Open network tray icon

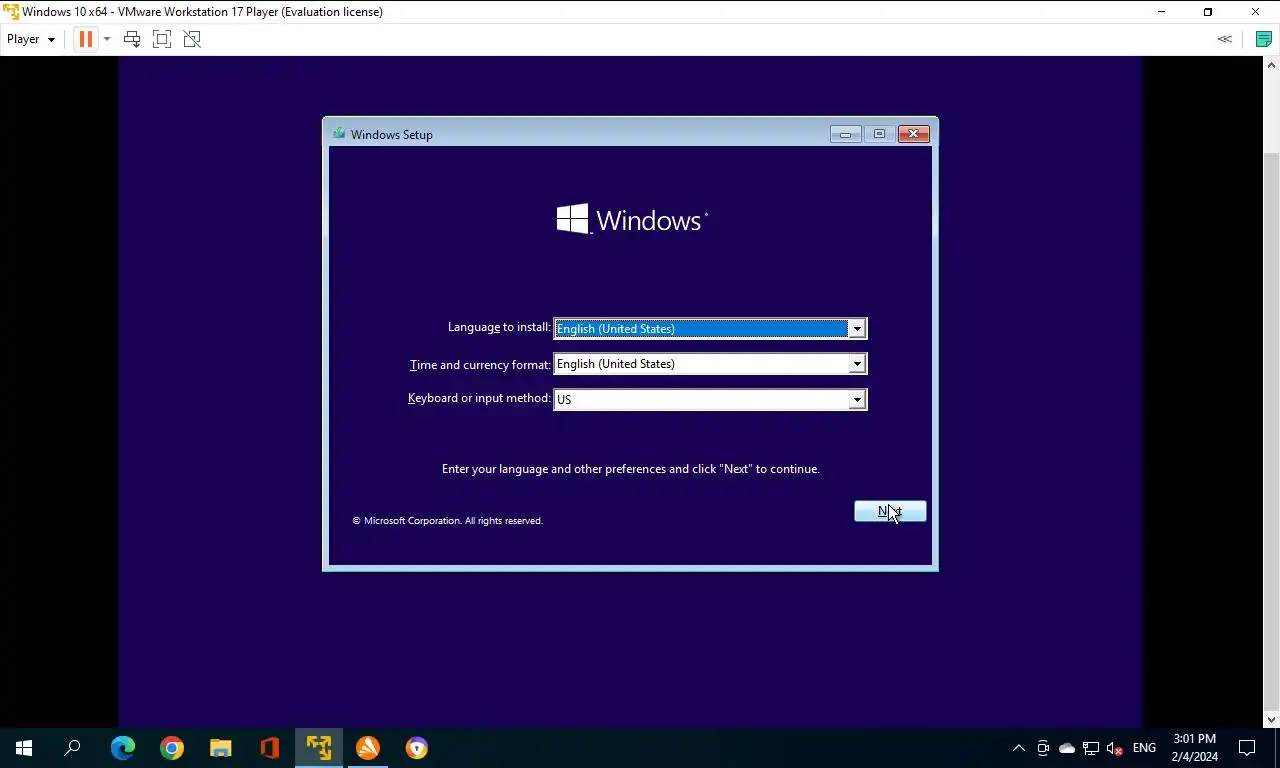tap(1091, 748)
